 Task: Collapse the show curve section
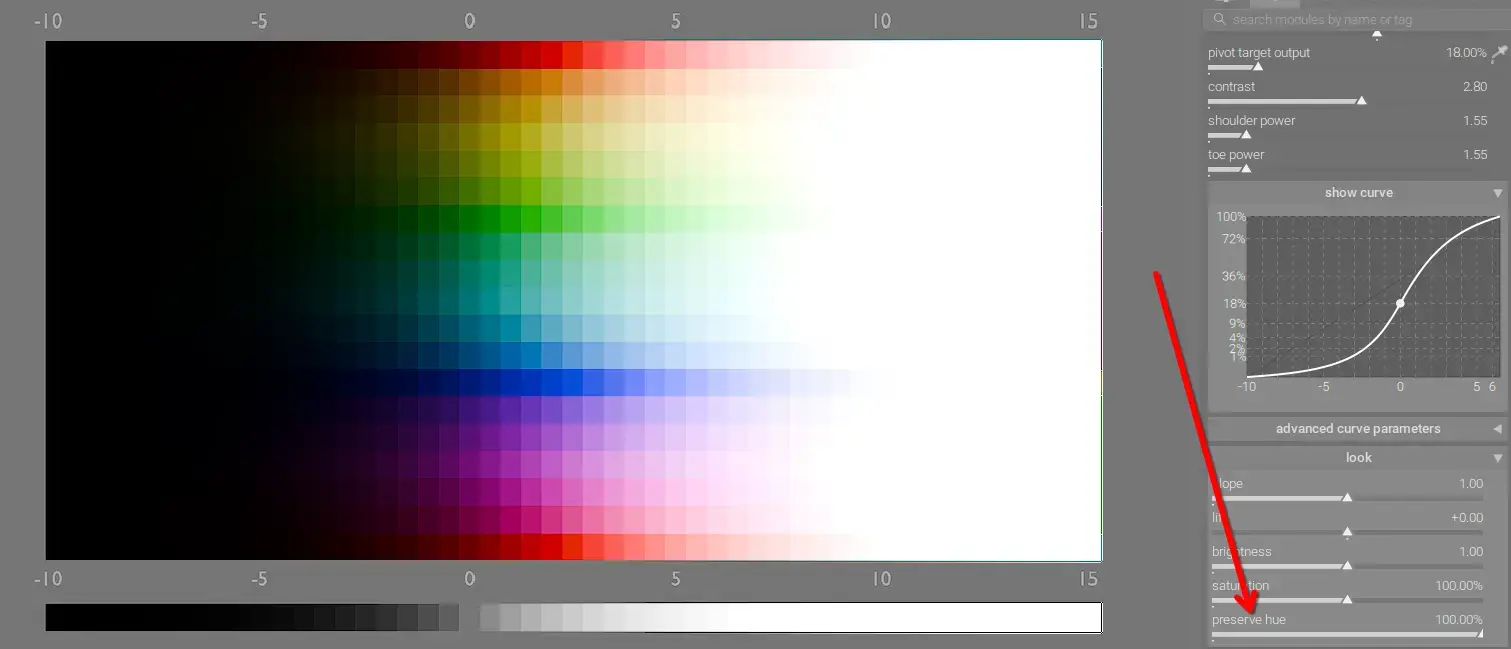tap(1497, 192)
